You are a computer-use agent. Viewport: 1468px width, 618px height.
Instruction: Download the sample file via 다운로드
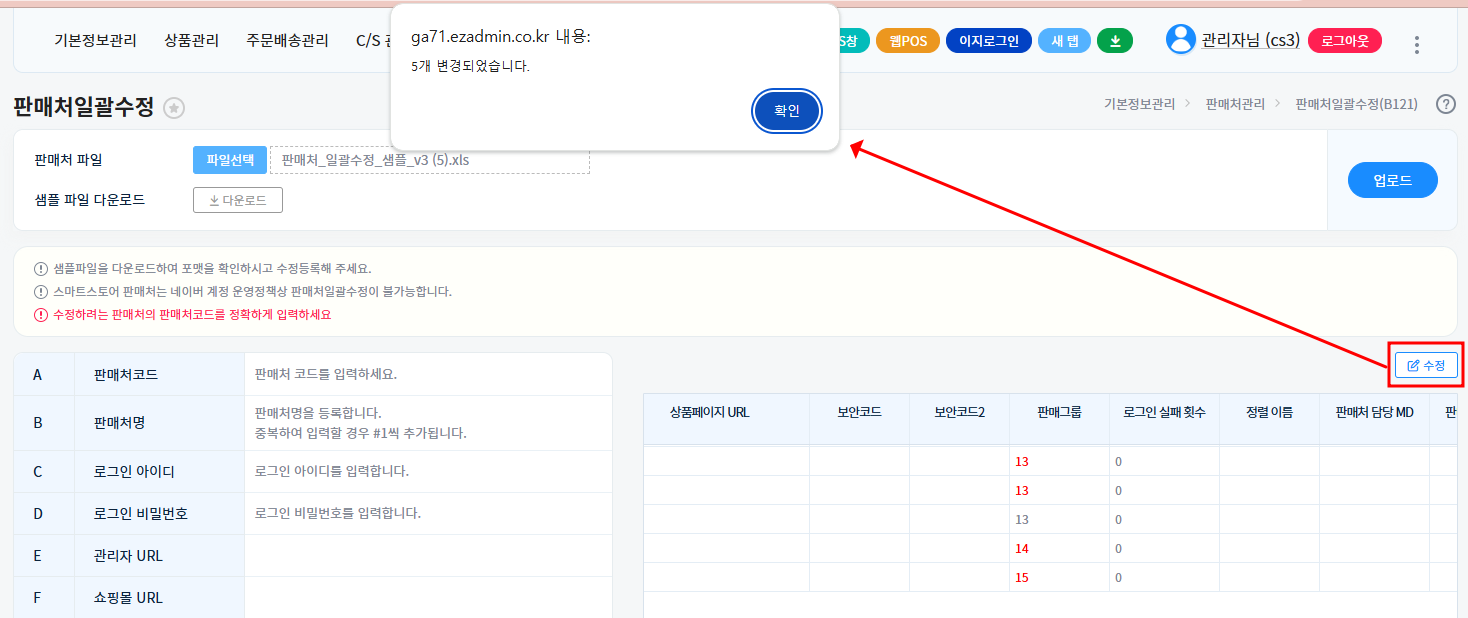click(238, 200)
